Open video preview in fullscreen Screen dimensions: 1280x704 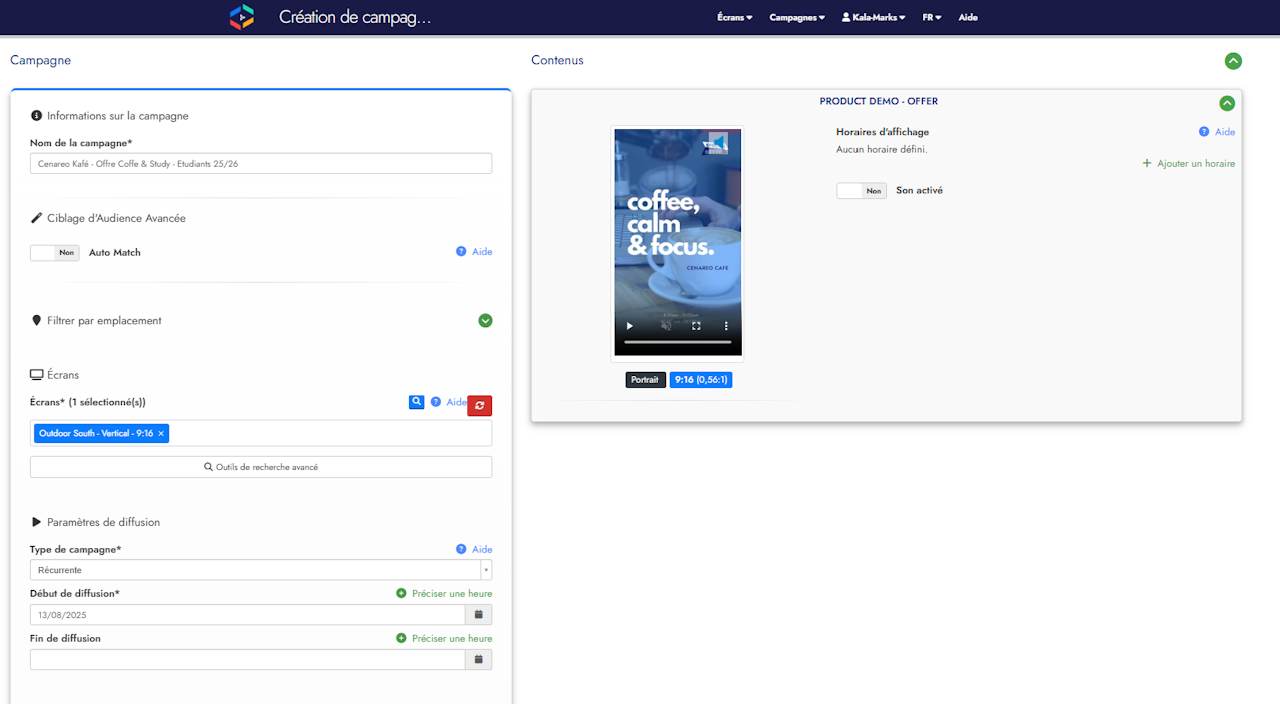point(696,326)
